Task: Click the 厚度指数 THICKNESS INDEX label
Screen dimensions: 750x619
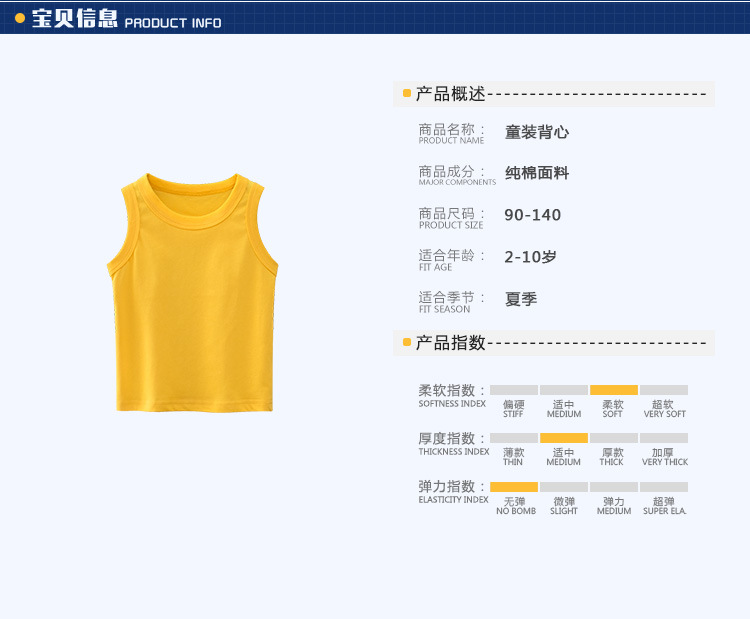Action: [454, 444]
